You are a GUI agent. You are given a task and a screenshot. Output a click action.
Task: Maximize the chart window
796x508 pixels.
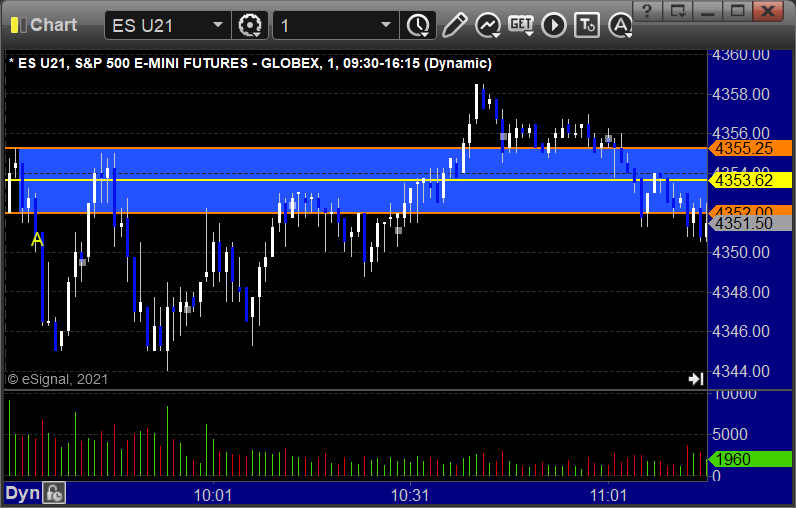click(x=738, y=11)
